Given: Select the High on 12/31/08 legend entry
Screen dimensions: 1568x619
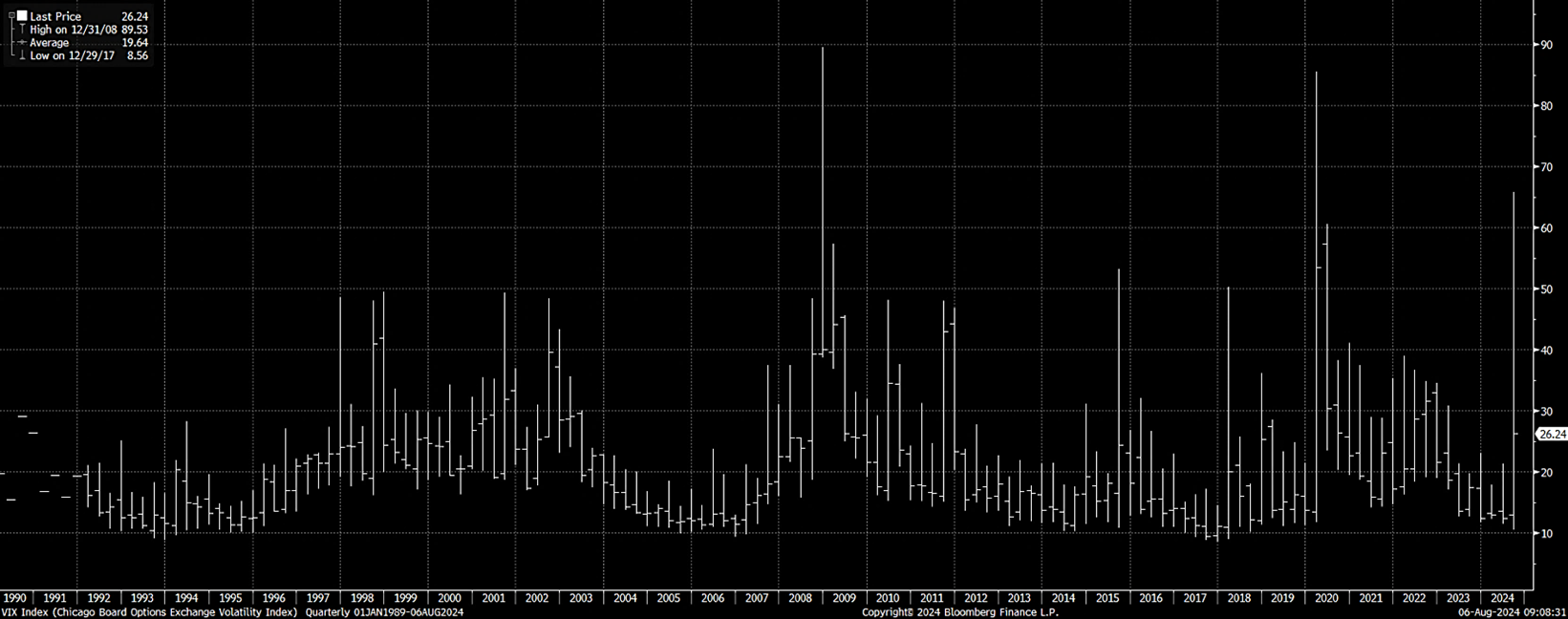Looking at the screenshot, I should point(74,30).
